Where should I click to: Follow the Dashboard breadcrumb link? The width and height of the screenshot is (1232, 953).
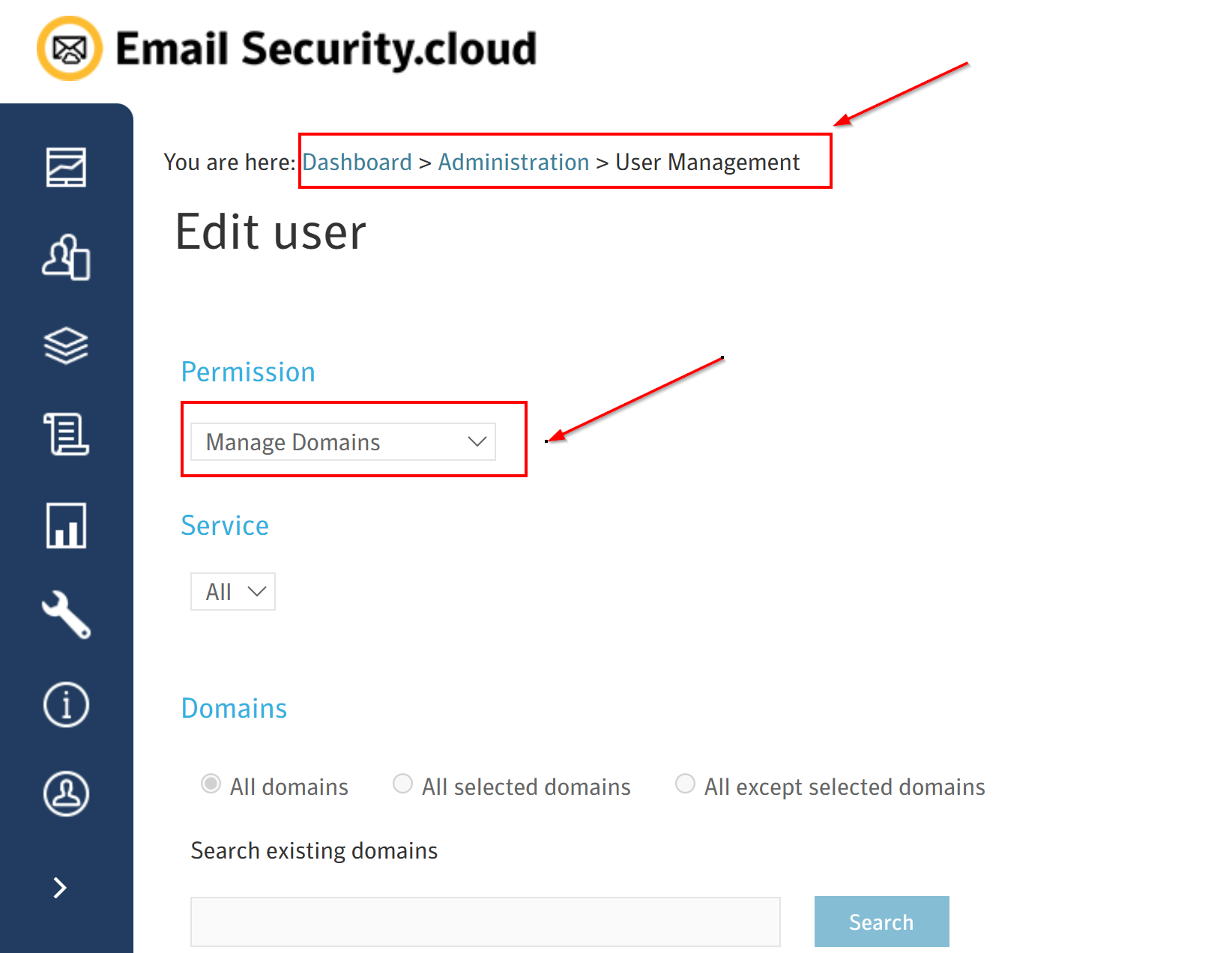click(357, 163)
